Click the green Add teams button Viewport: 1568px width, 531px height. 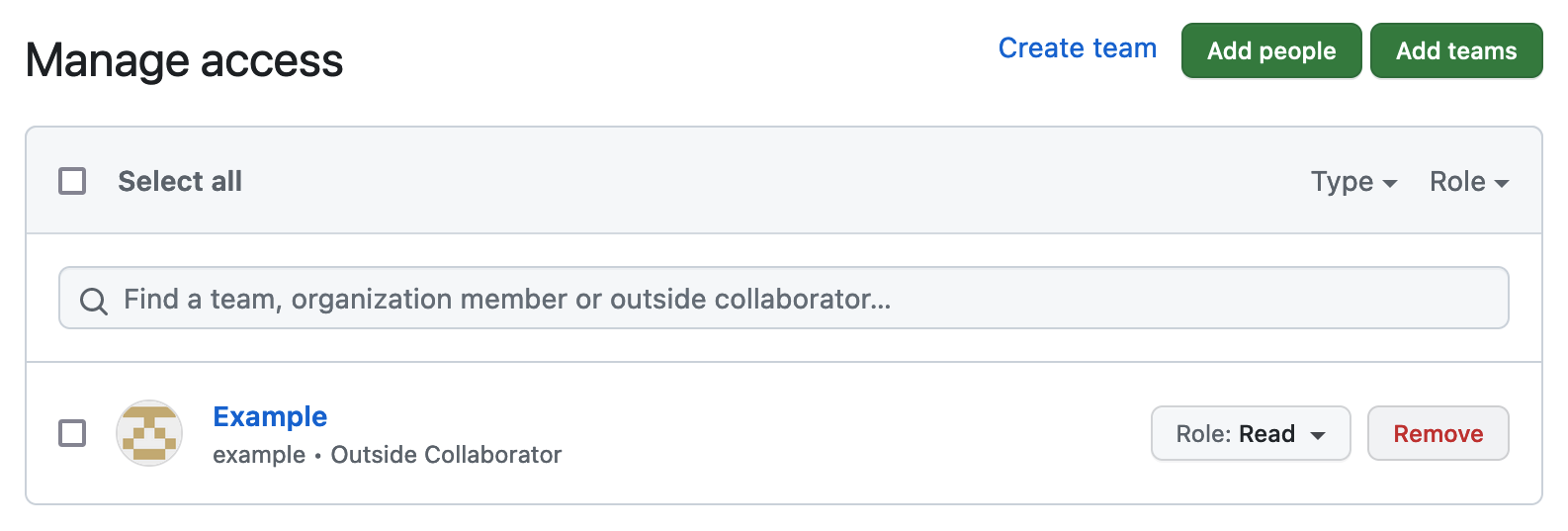(1456, 50)
